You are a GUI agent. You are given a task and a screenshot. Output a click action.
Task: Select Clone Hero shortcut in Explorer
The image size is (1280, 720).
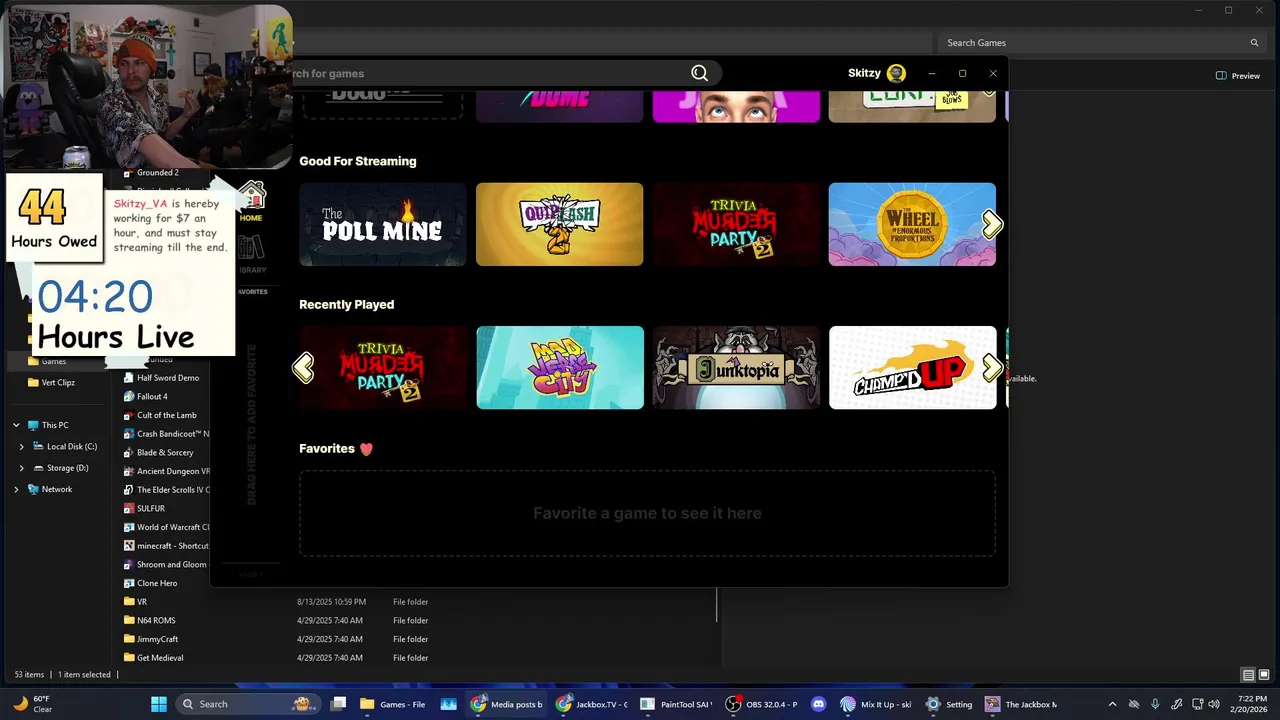pos(150,583)
